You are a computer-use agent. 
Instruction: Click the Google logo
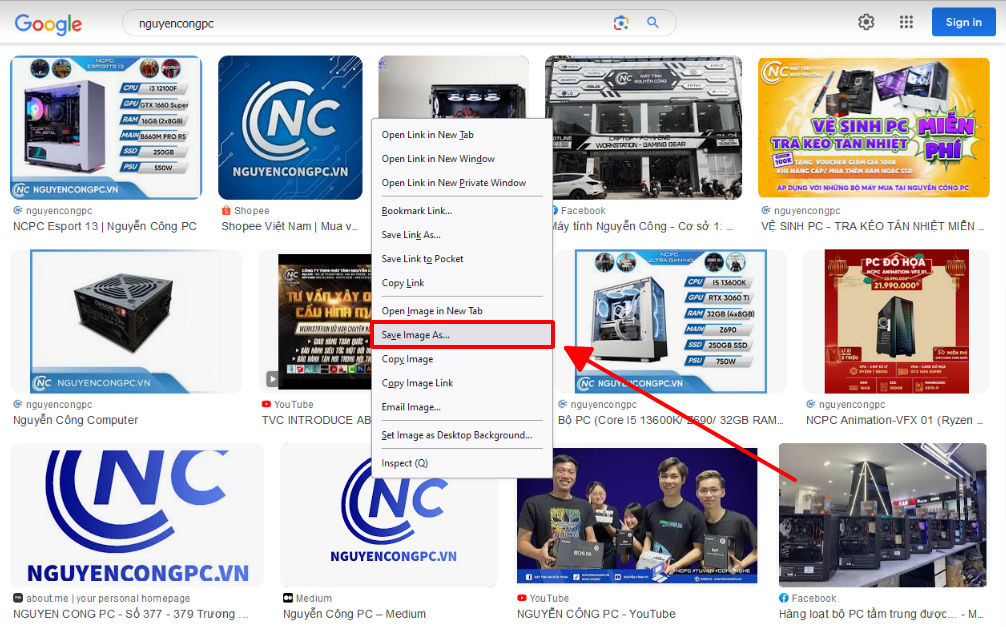tap(48, 24)
